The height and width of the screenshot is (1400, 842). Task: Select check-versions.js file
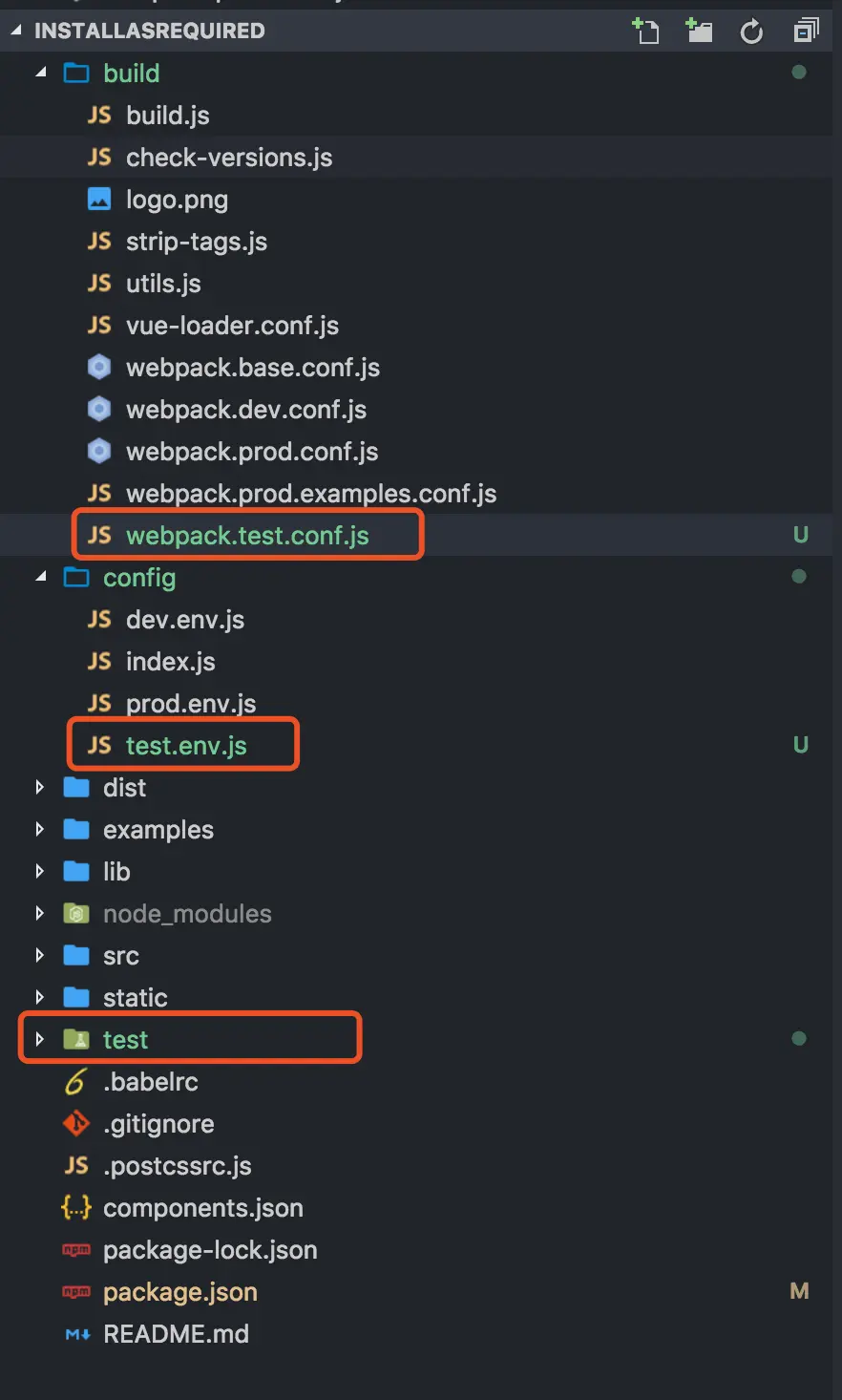(229, 158)
